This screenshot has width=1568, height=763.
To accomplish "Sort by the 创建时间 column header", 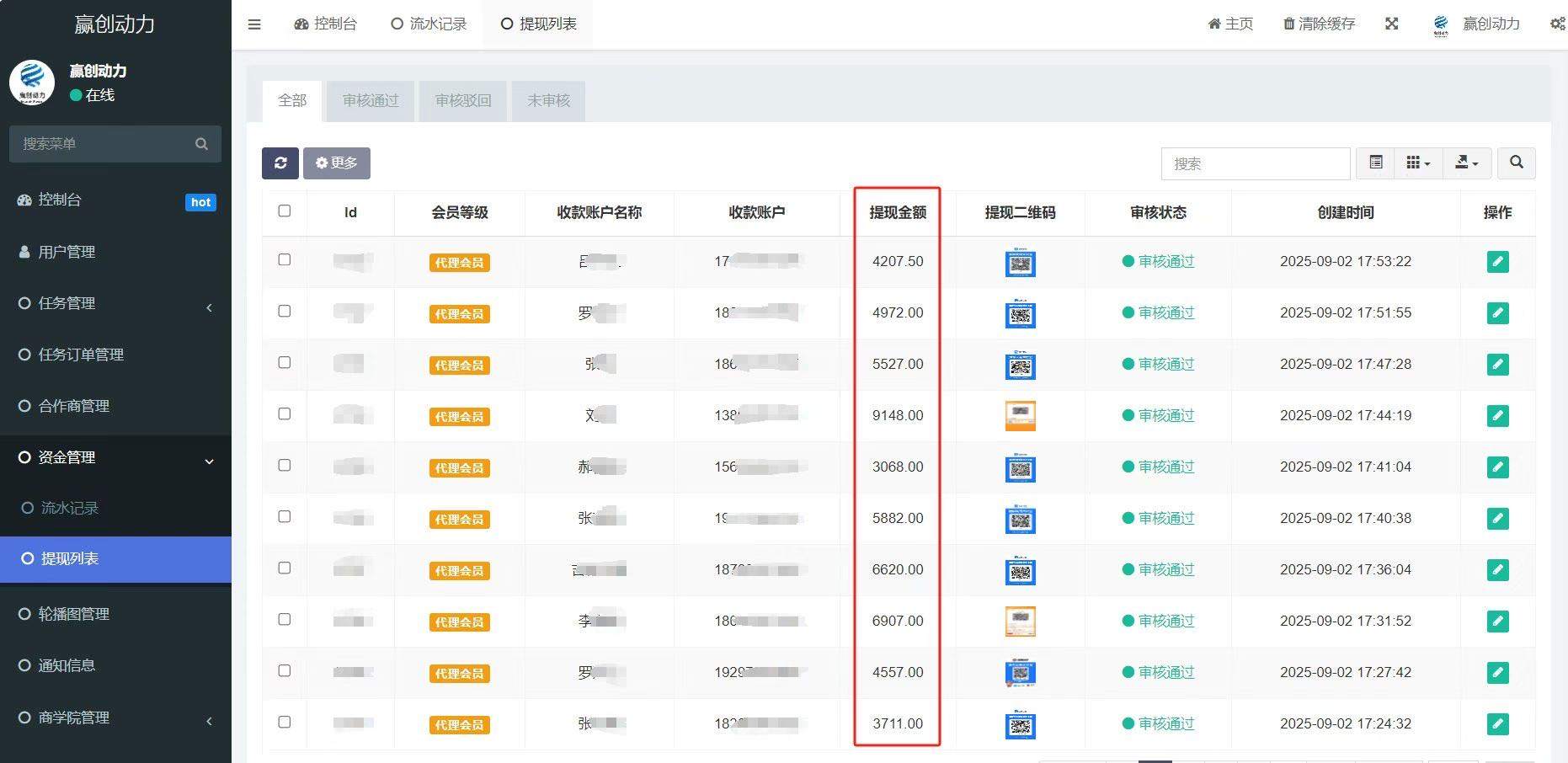I will (1345, 212).
